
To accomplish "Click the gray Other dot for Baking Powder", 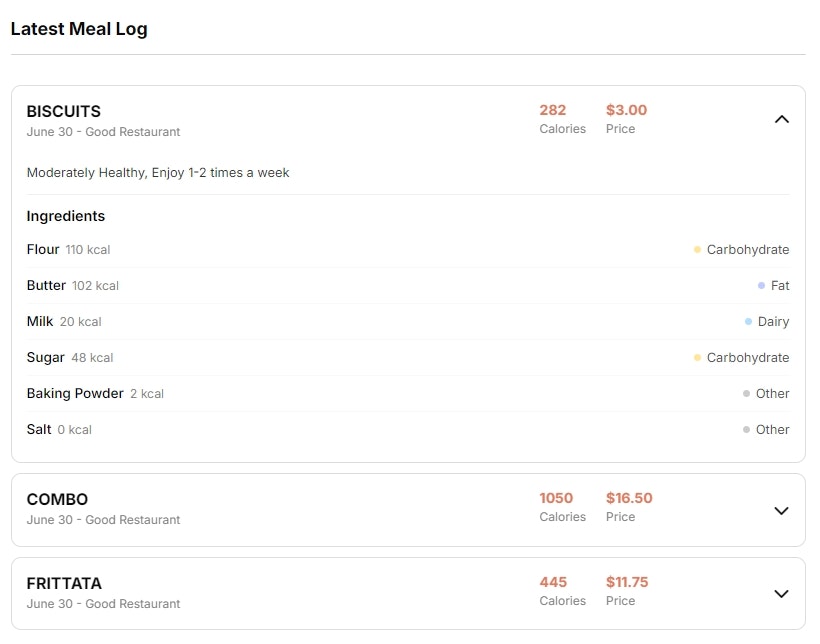I will (x=746, y=394).
